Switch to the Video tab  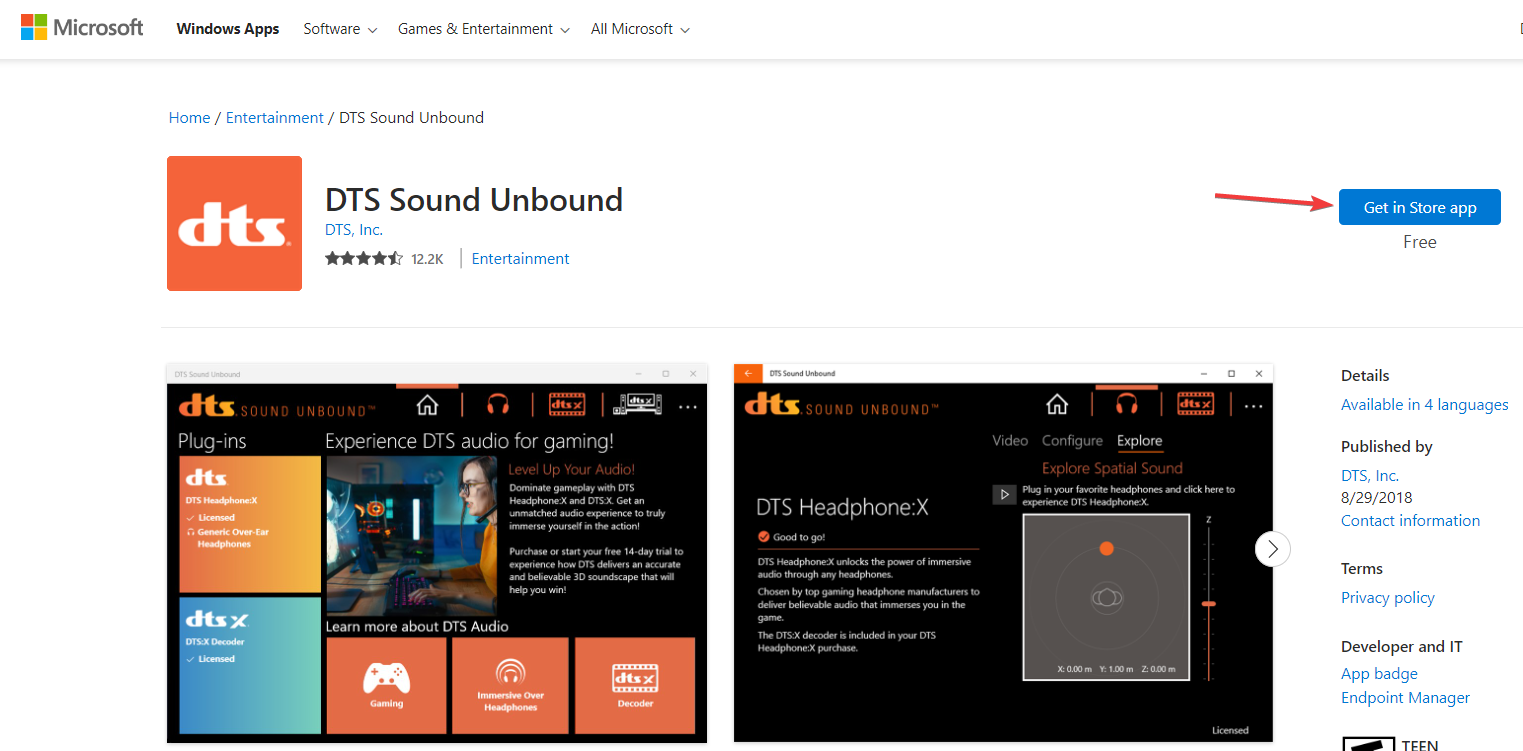(1010, 441)
